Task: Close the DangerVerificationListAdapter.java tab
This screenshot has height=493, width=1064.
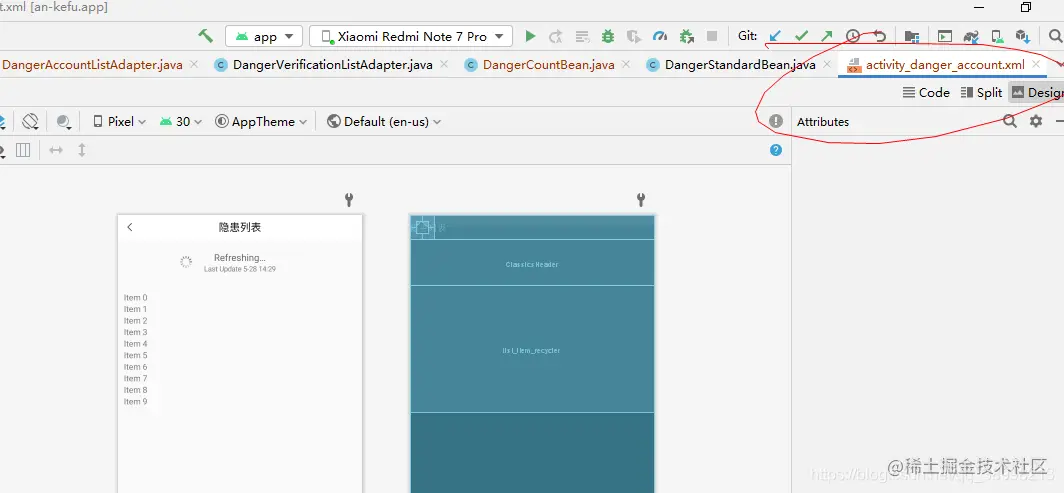Action: pos(444,64)
